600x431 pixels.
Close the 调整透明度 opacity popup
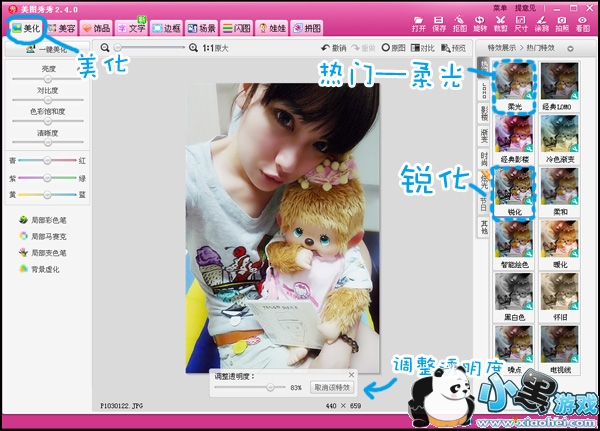pos(351,375)
